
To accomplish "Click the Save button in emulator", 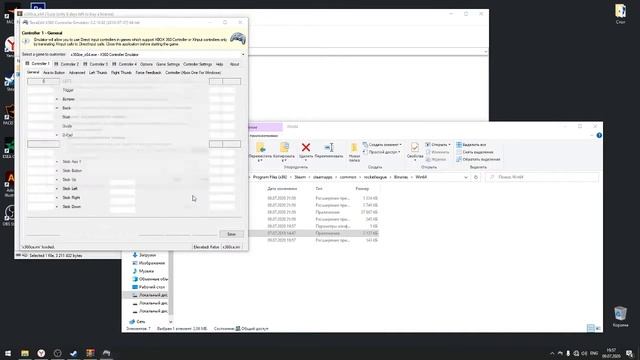I will 231,234.
